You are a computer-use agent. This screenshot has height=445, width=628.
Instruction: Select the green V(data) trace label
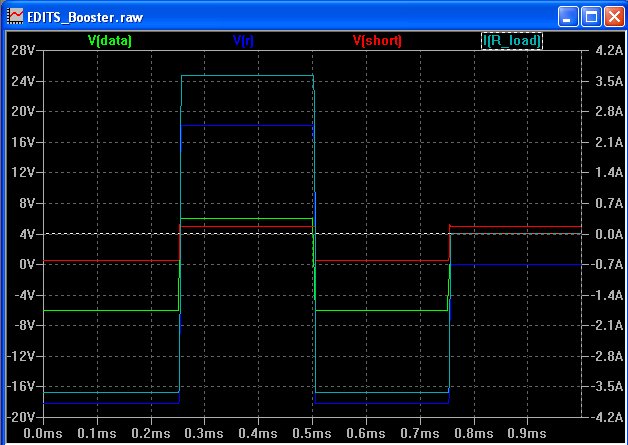pyautogui.click(x=110, y=41)
